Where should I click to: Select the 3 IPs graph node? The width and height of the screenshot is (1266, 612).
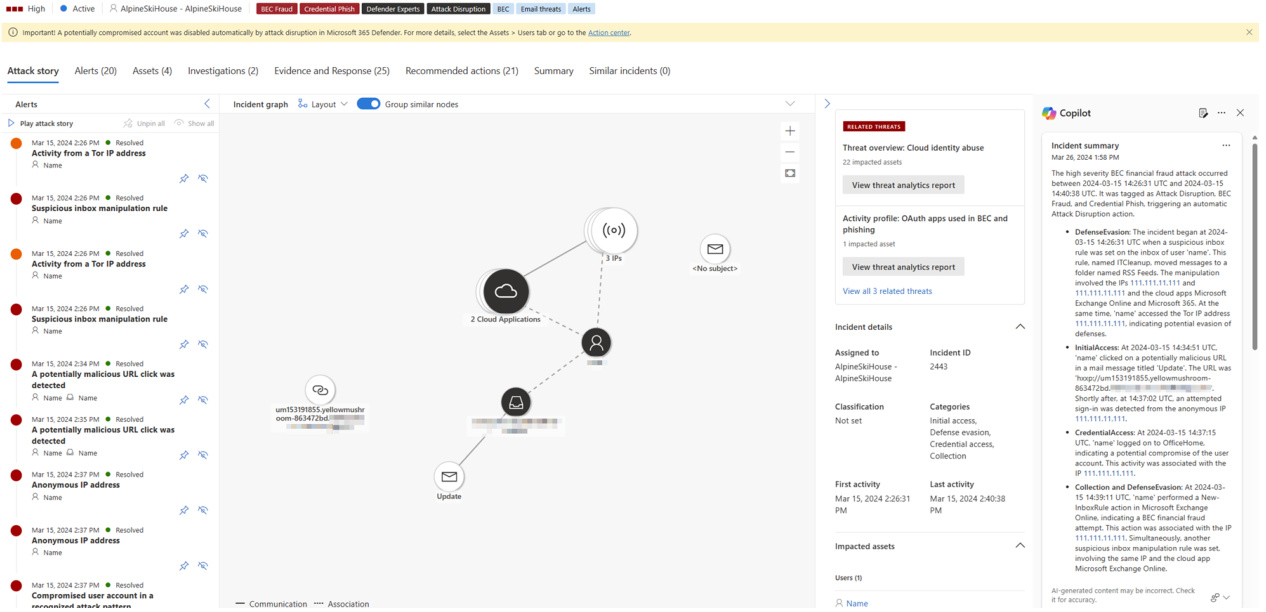coord(613,231)
